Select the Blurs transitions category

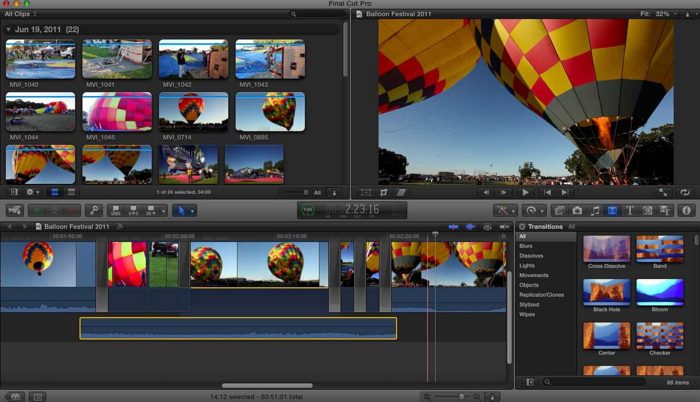(526, 246)
